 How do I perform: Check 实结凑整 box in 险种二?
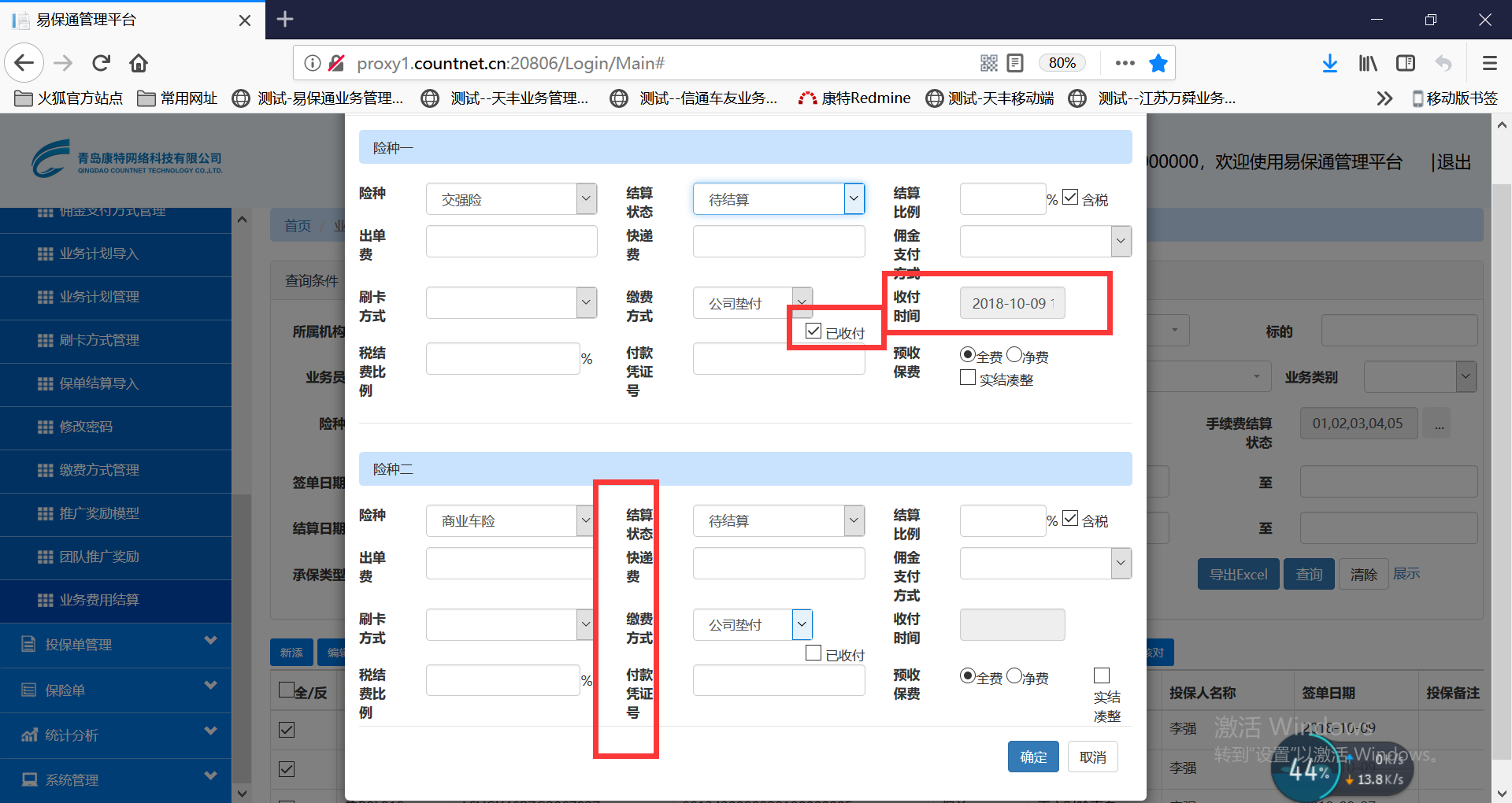tap(1102, 676)
